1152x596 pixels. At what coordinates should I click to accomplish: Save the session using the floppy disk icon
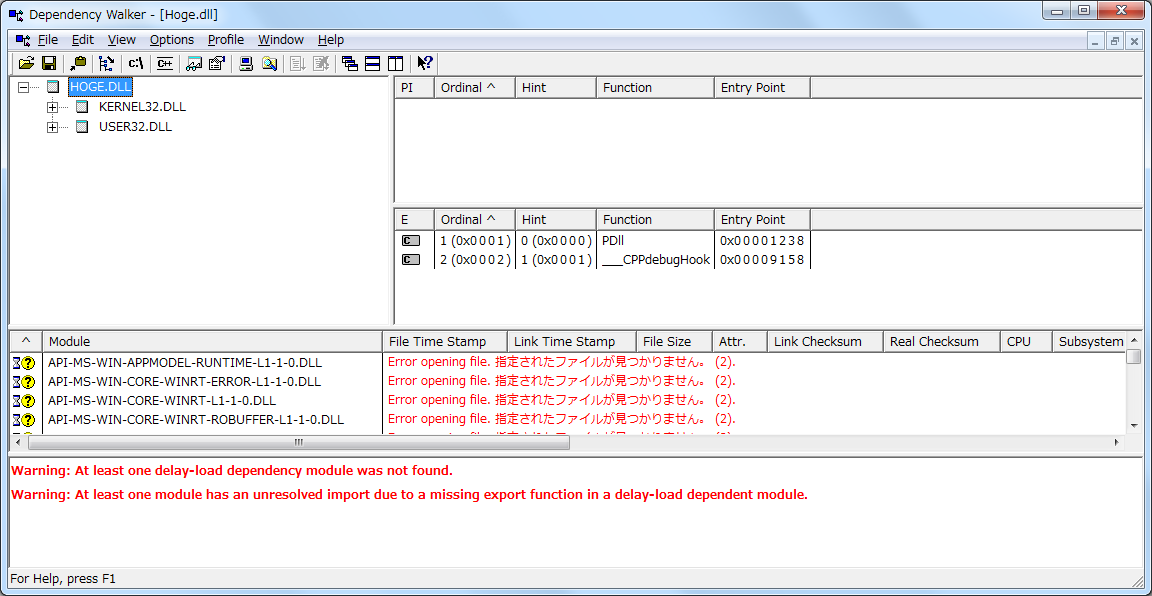pos(49,63)
